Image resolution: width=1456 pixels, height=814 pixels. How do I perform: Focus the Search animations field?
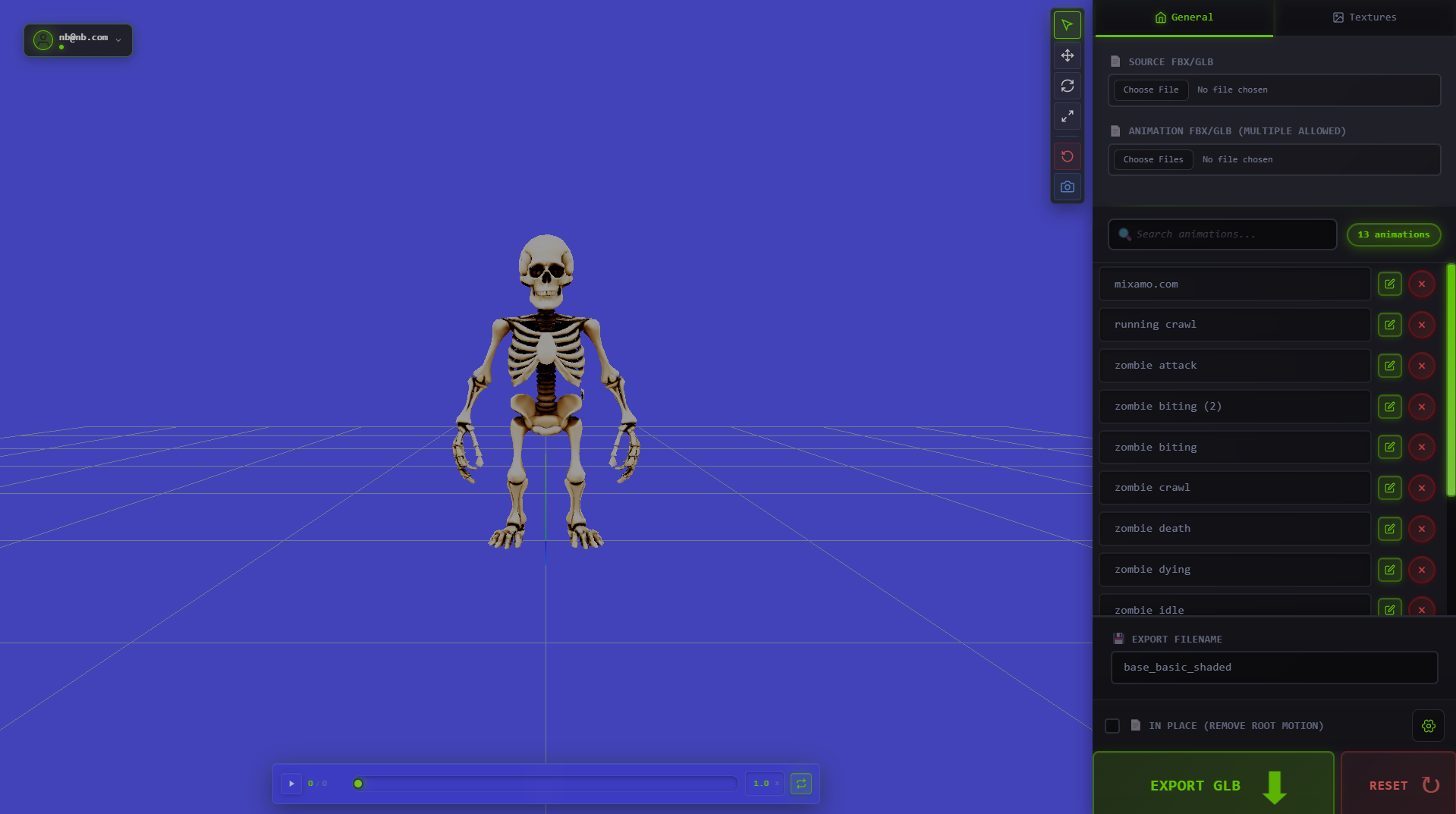coord(1222,234)
